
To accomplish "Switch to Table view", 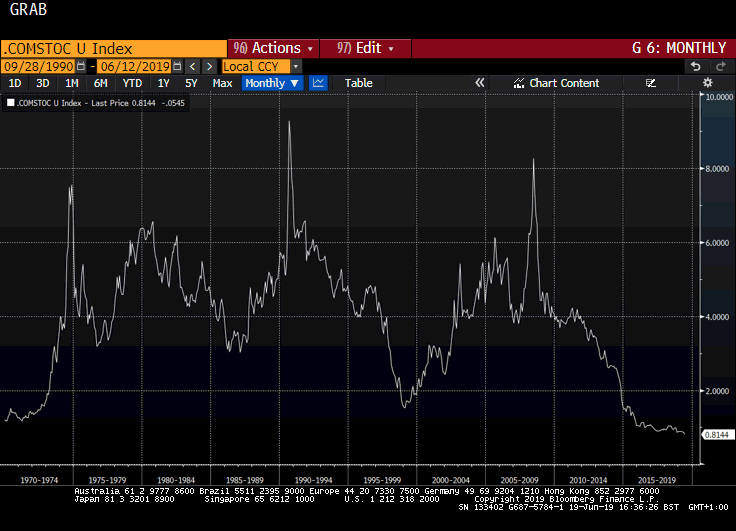I will pos(359,83).
